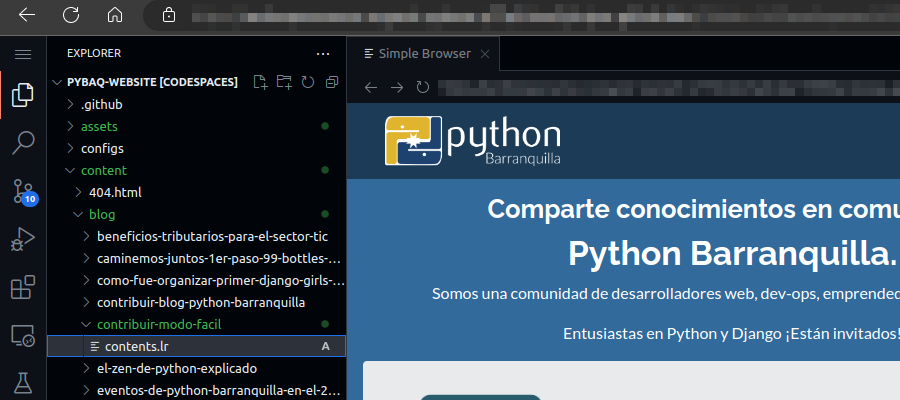The image size is (900, 400).
Task: Expand the configs folder
Action: click(196, 149)
